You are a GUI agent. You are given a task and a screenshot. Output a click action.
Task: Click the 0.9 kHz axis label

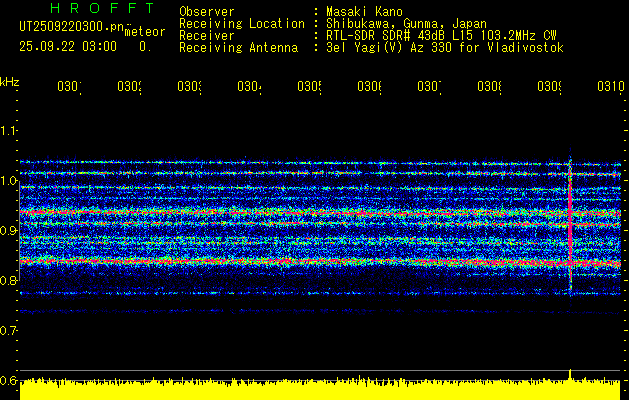click(x=8, y=230)
